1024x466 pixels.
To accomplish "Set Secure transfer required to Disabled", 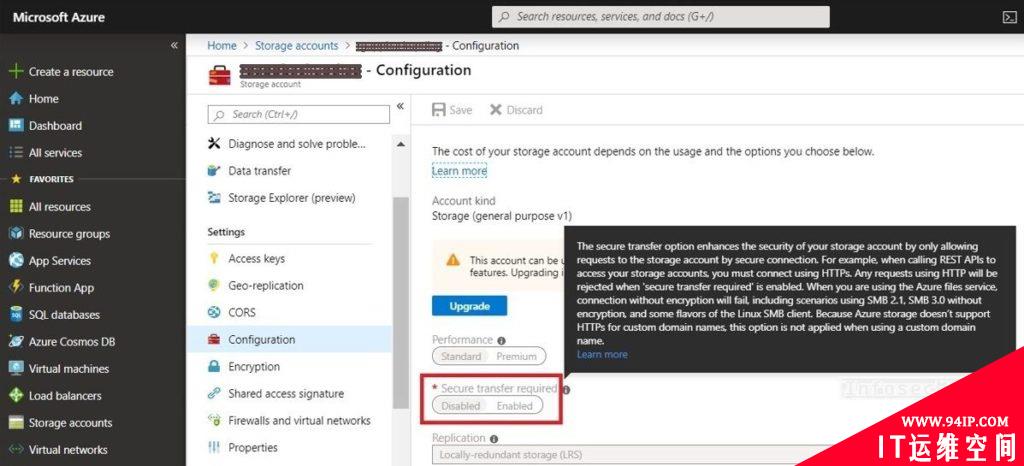I will [x=460, y=406].
